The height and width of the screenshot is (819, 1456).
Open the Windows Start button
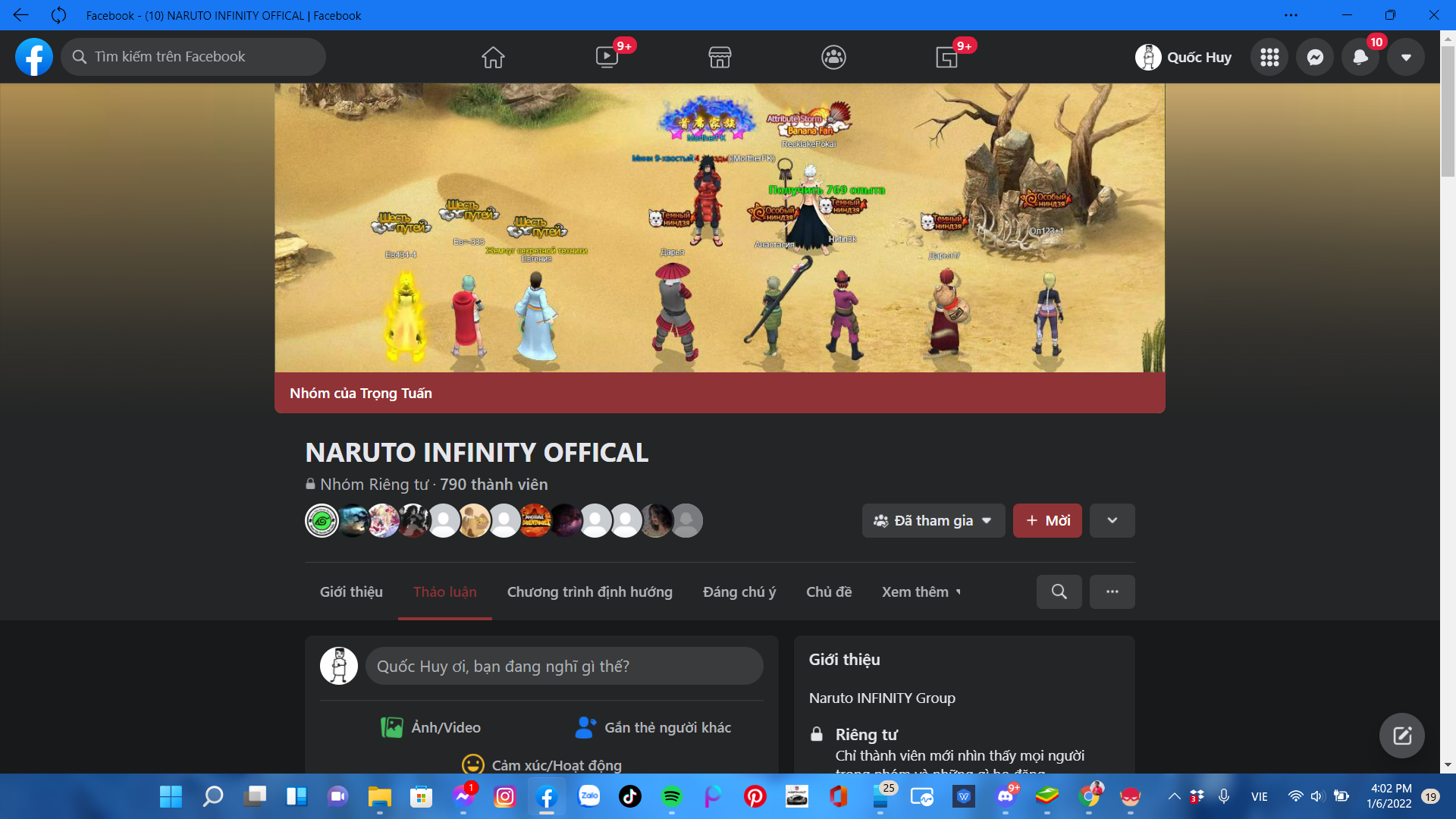click(171, 796)
